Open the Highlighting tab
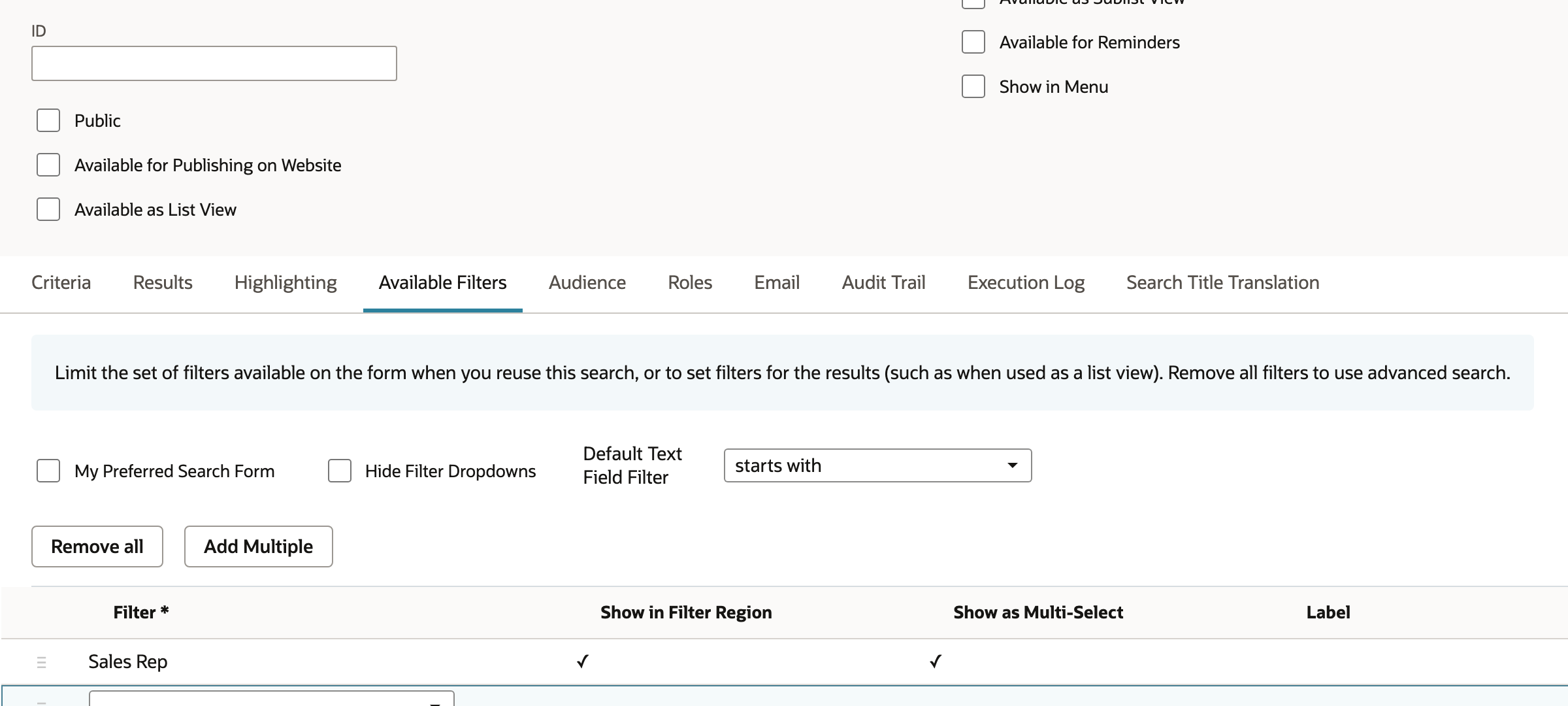The image size is (1568, 706). click(286, 282)
